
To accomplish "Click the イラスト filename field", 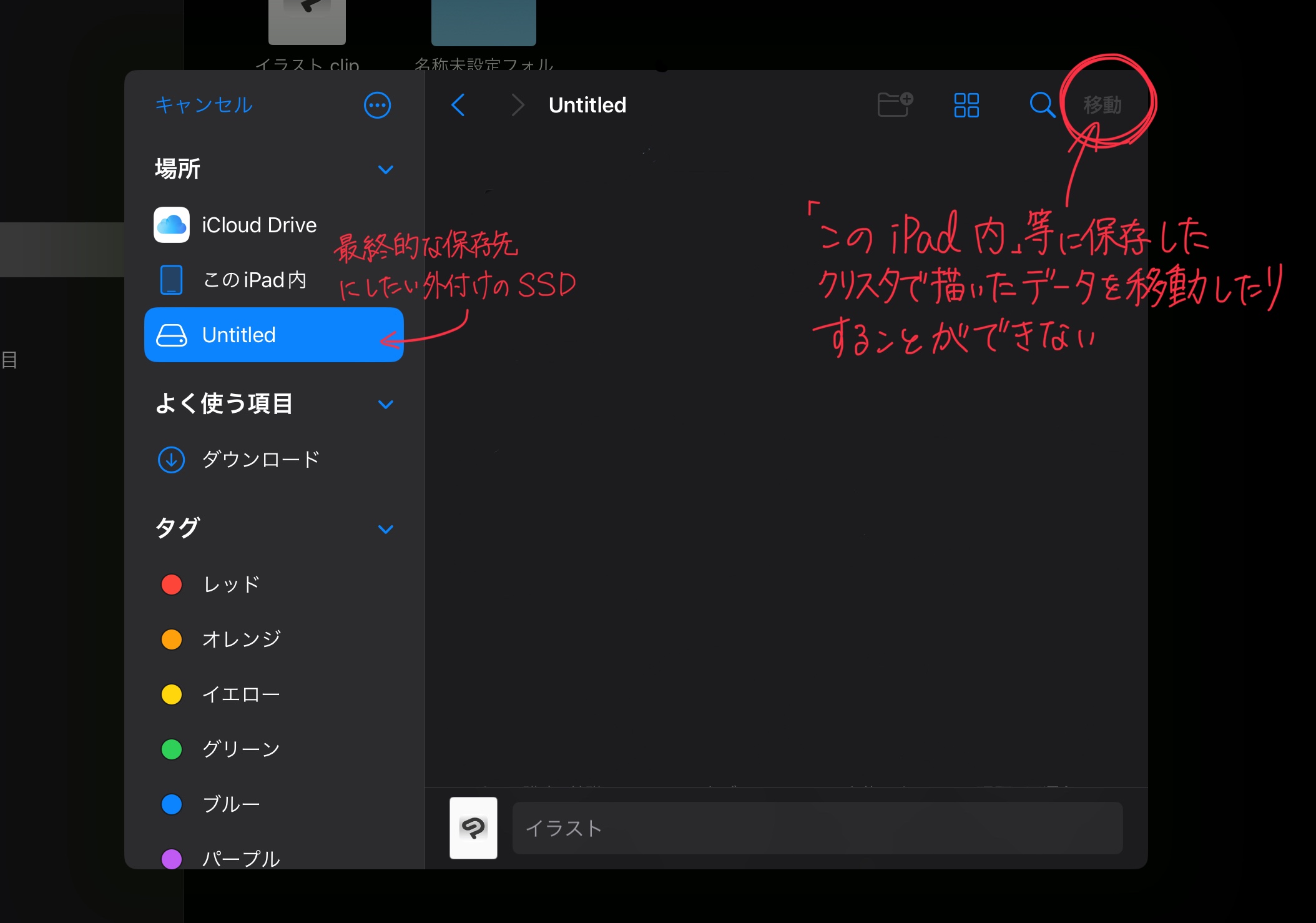I will pyautogui.click(x=817, y=828).
